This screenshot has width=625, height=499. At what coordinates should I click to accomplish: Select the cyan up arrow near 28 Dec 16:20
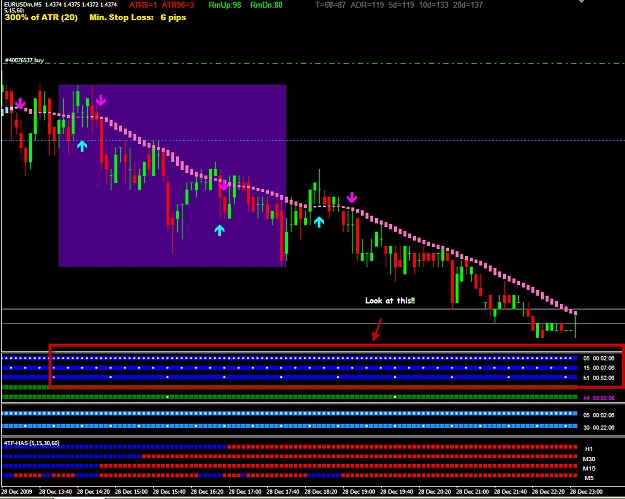point(220,230)
